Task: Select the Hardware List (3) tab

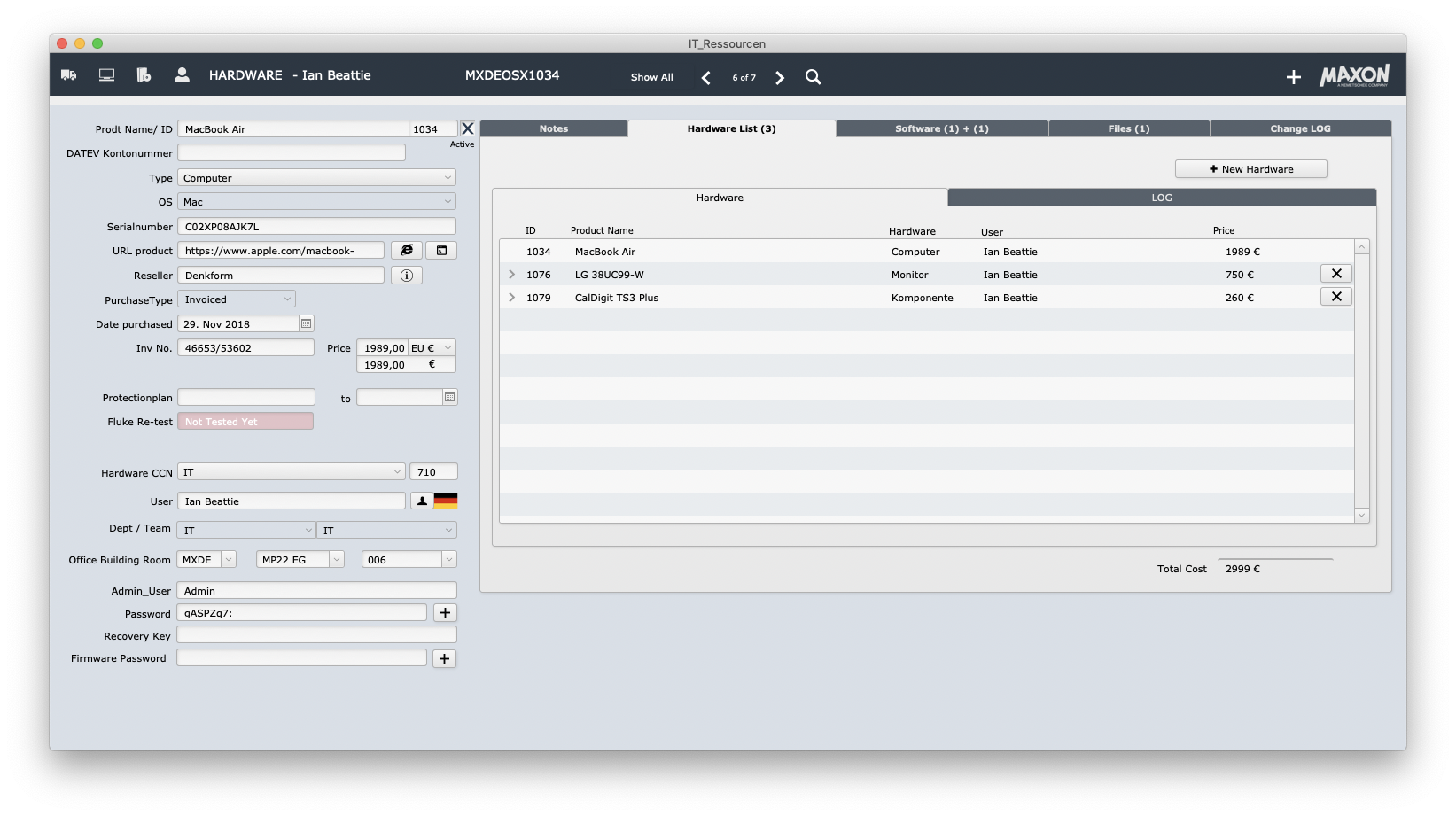Action: click(731, 128)
